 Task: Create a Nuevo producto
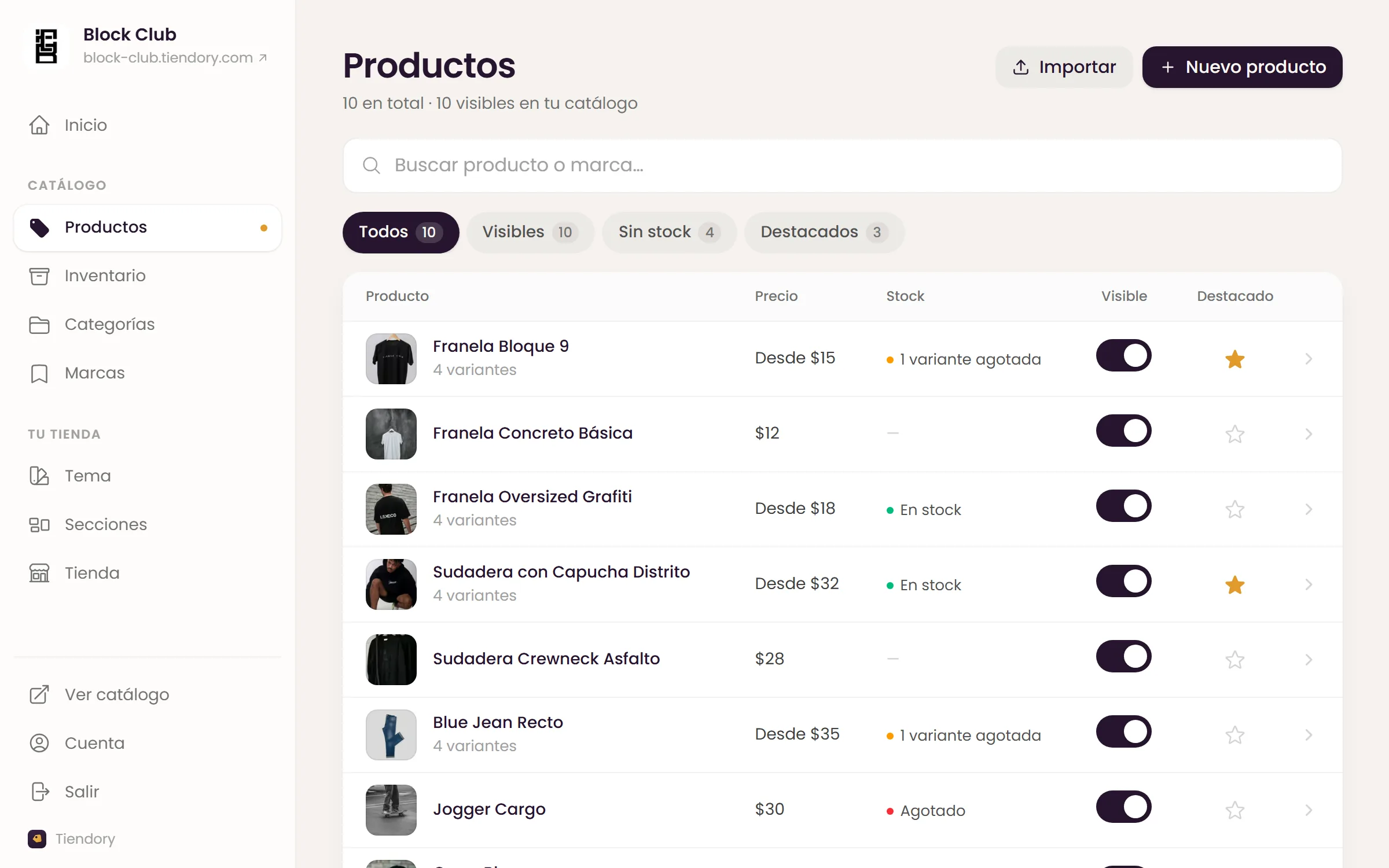pos(1242,67)
